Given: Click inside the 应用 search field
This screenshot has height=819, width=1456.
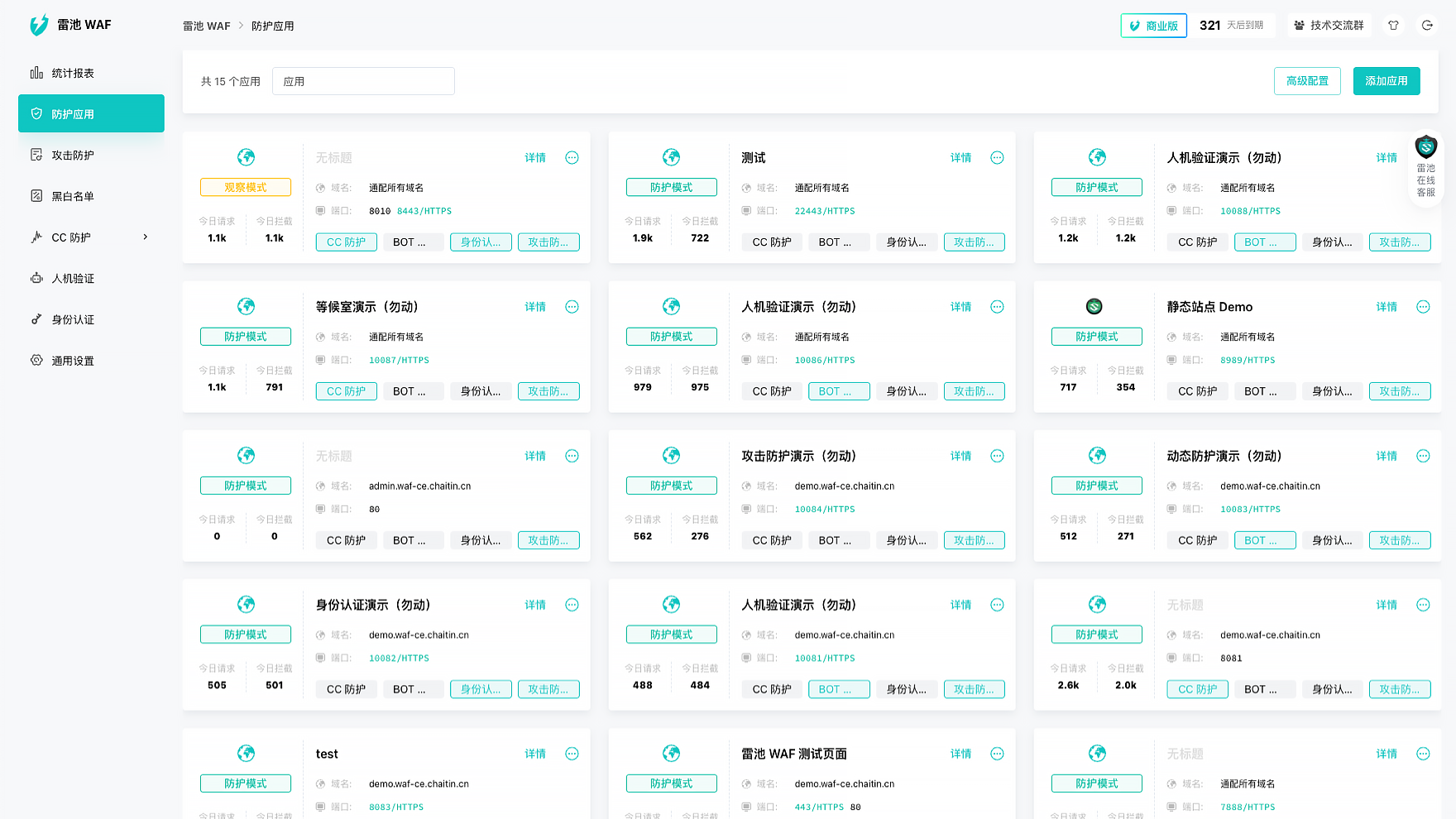Looking at the screenshot, I should pyautogui.click(x=363, y=81).
